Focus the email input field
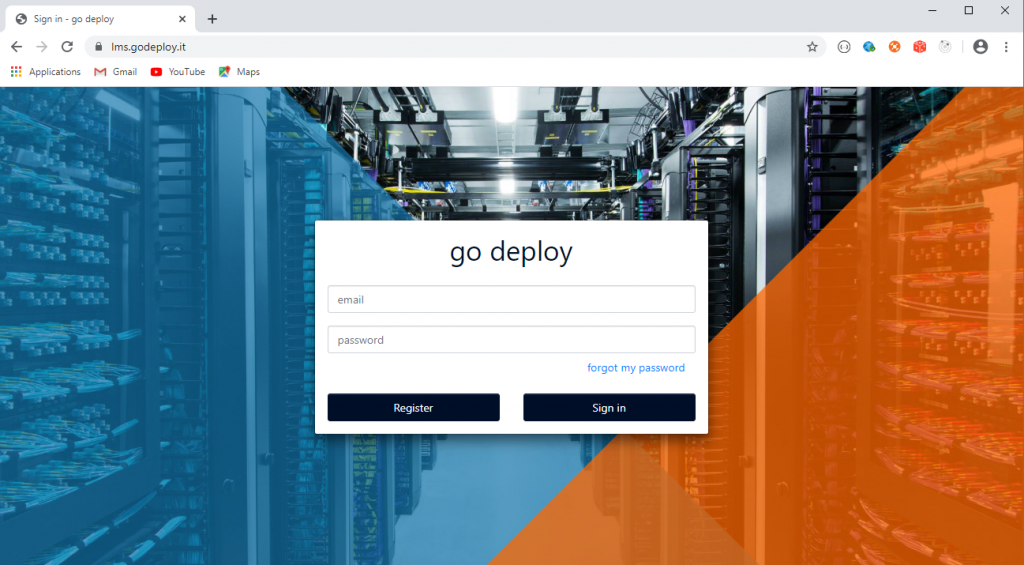This screenshot has height=565, width=1024. click(x=511, y=300)
